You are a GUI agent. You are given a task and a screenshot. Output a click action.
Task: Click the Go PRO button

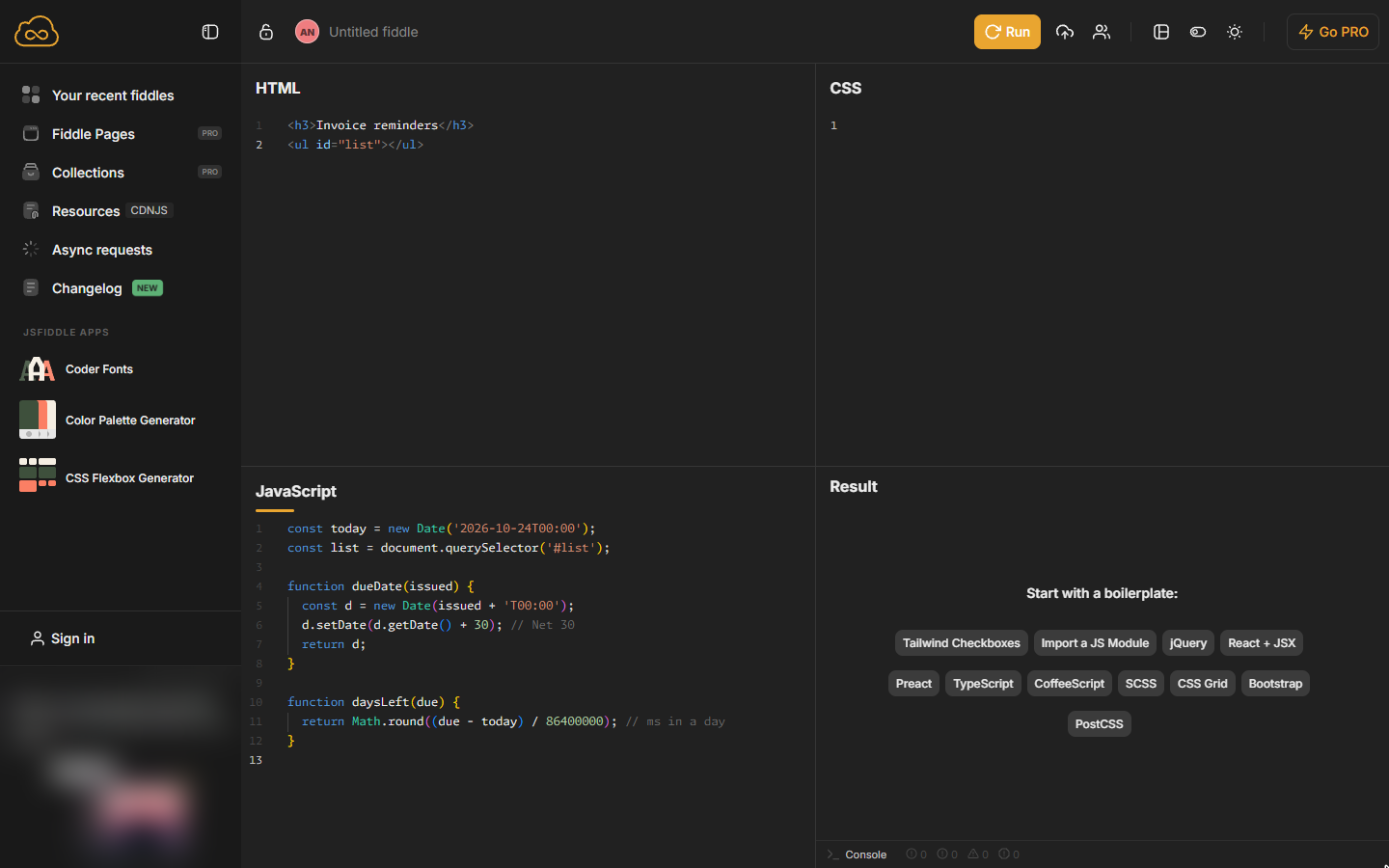pos(1333,32)
